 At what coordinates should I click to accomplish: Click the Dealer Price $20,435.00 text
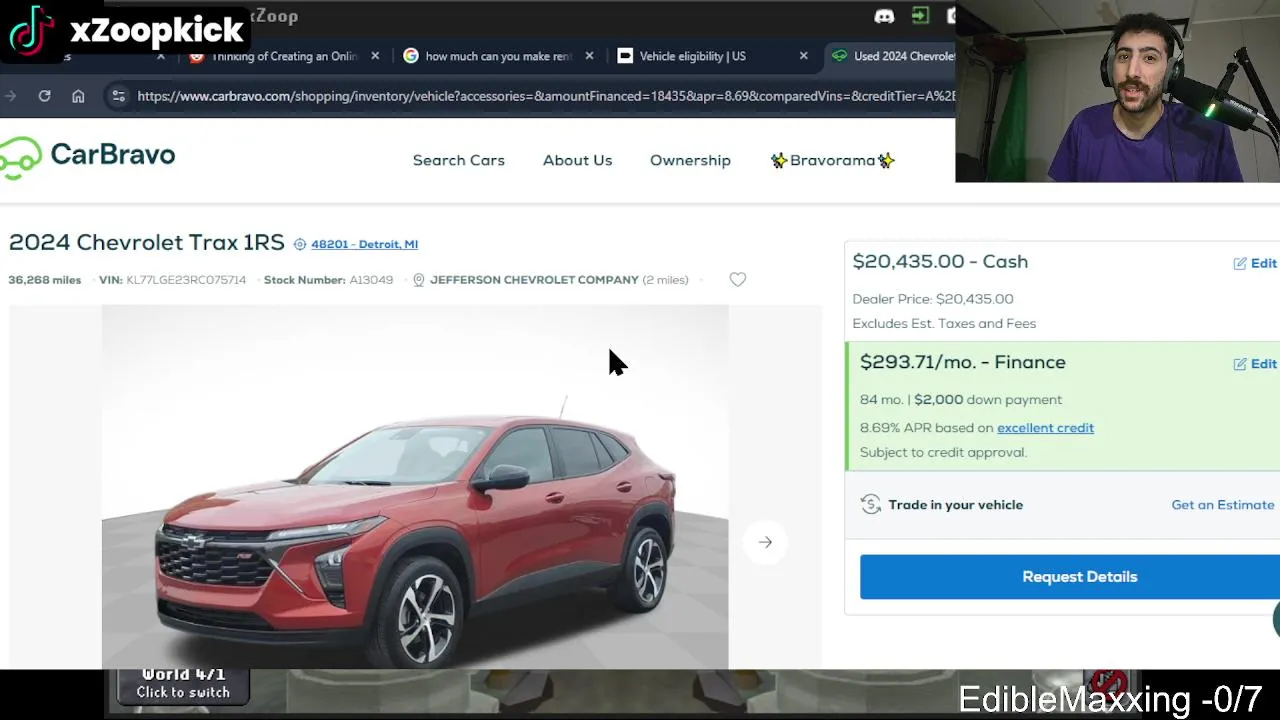click(933, 299)
